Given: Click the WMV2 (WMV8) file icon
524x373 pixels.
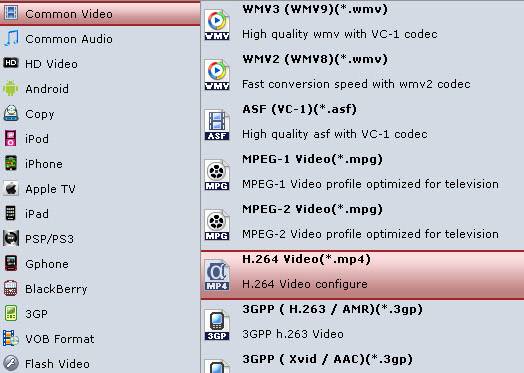Looking at the screenshot, I should [x=217, y=75].
